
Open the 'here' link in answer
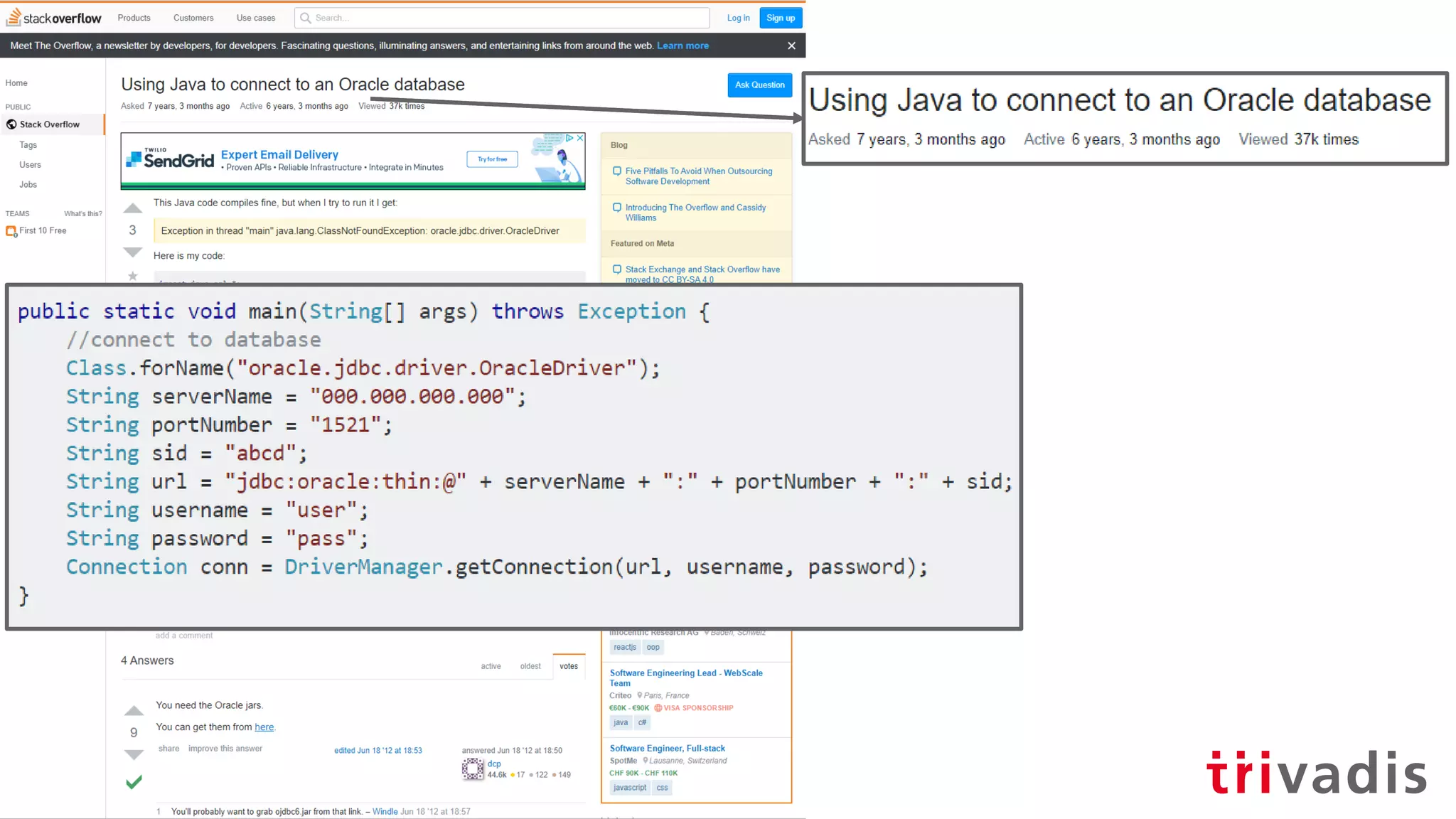[x=264, y=727]
